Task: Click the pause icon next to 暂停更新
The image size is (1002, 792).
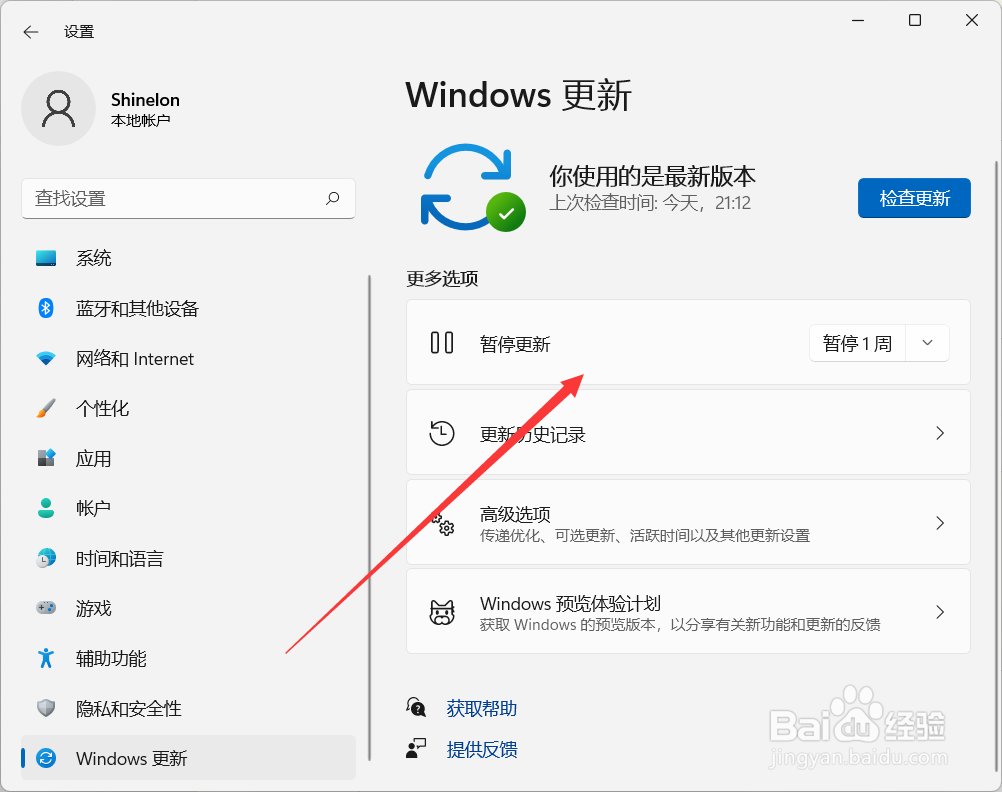Action: pos(442,343)
